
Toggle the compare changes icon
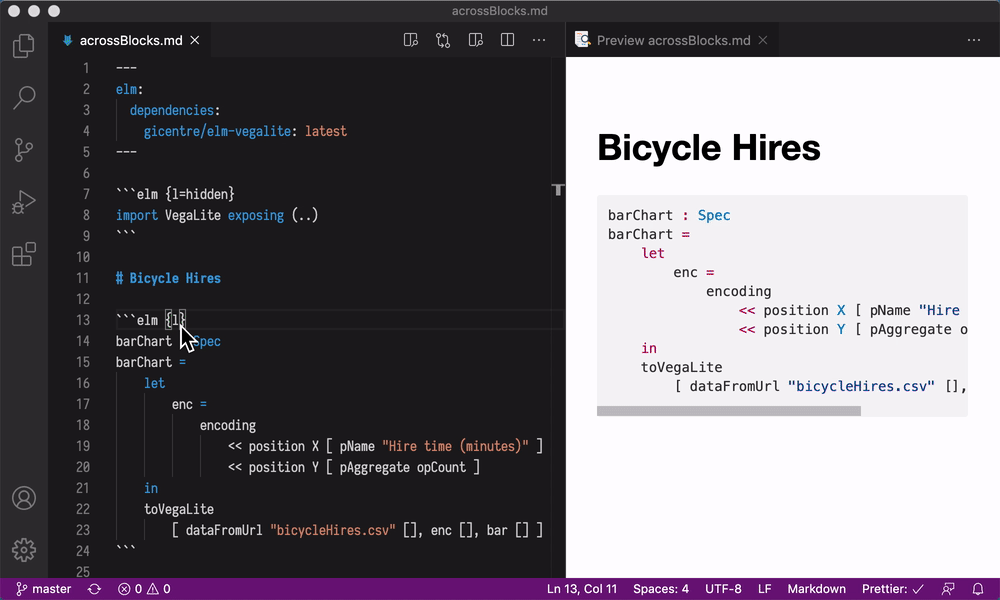click(x=443, y=39)
